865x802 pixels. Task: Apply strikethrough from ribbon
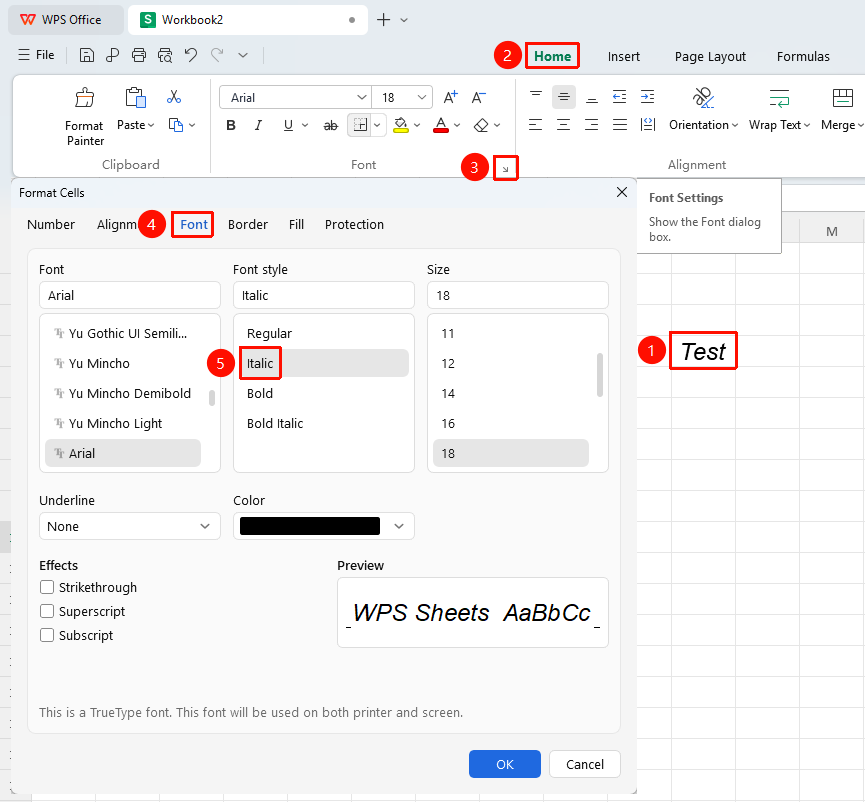tap(330, 126)
